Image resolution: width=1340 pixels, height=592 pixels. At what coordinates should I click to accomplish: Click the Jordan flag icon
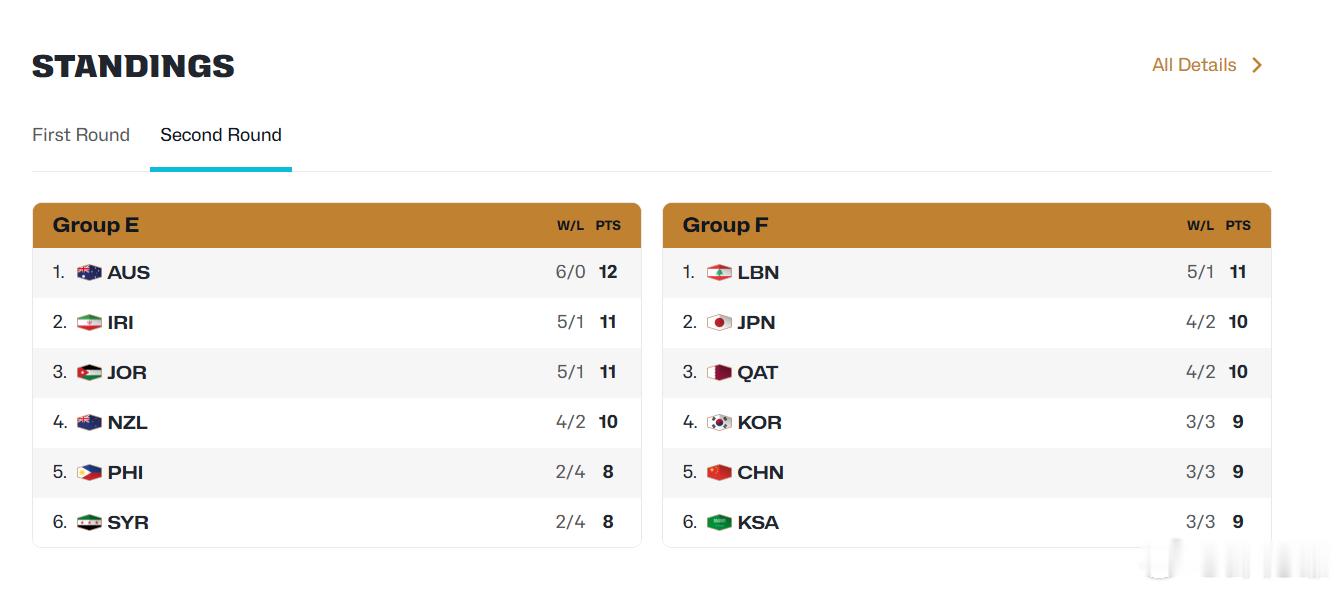point(89,372)
